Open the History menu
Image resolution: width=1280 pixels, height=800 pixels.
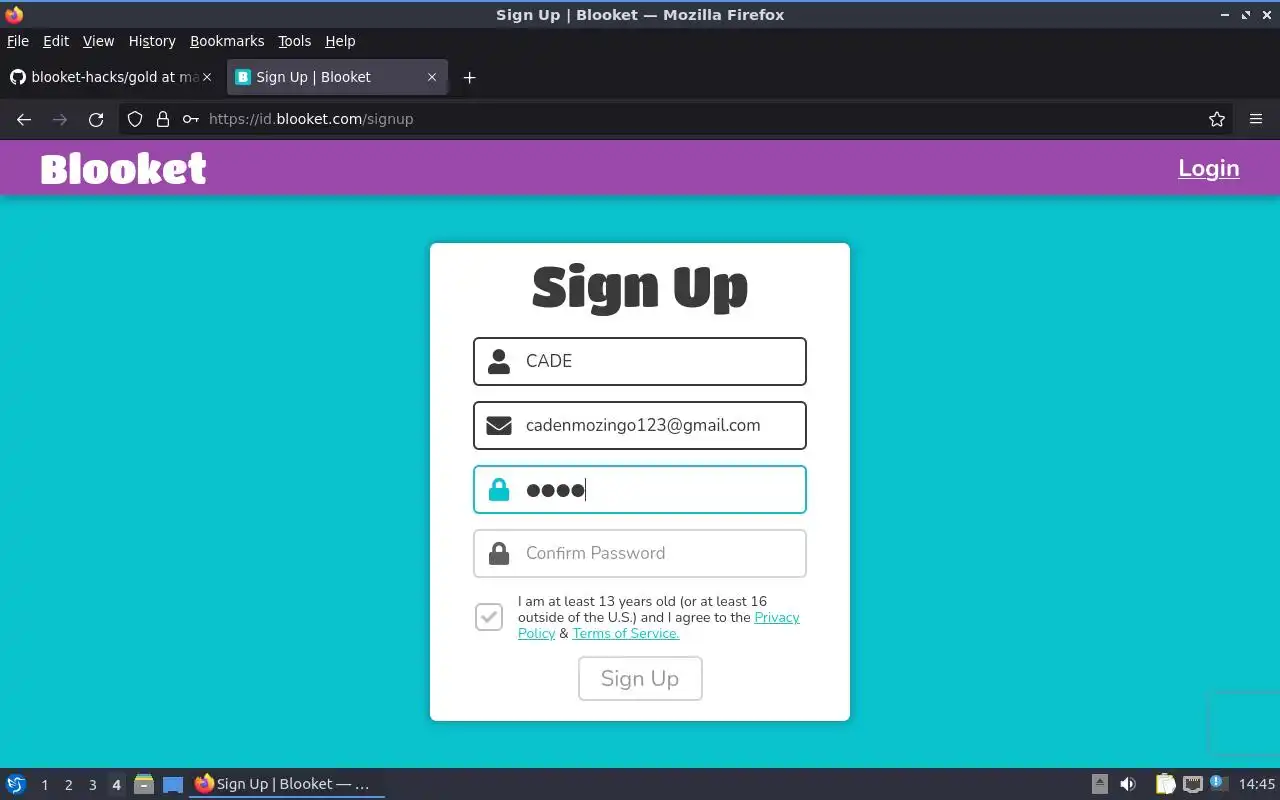152,41
